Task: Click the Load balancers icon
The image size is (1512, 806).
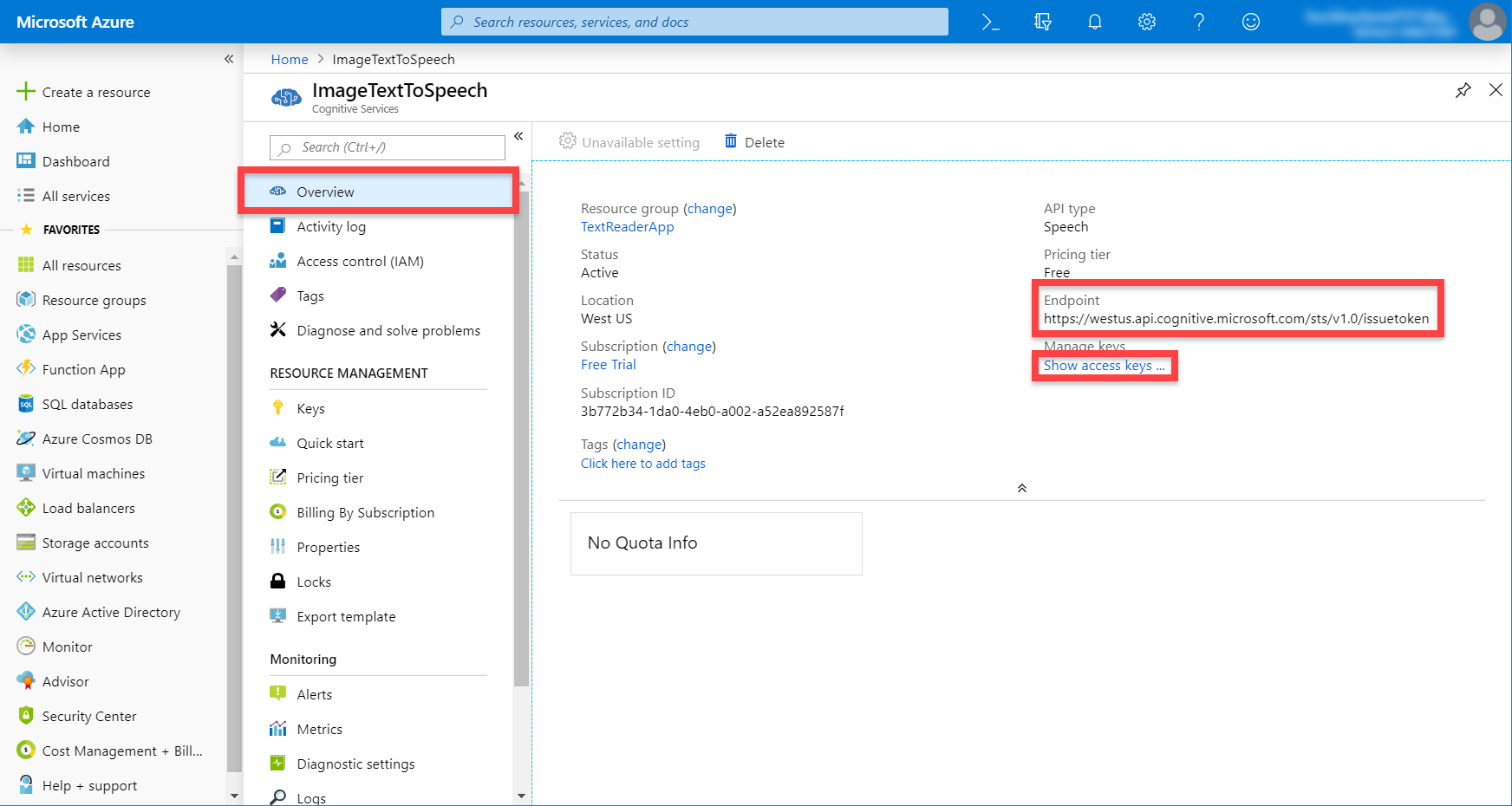Action: (26, 508)
